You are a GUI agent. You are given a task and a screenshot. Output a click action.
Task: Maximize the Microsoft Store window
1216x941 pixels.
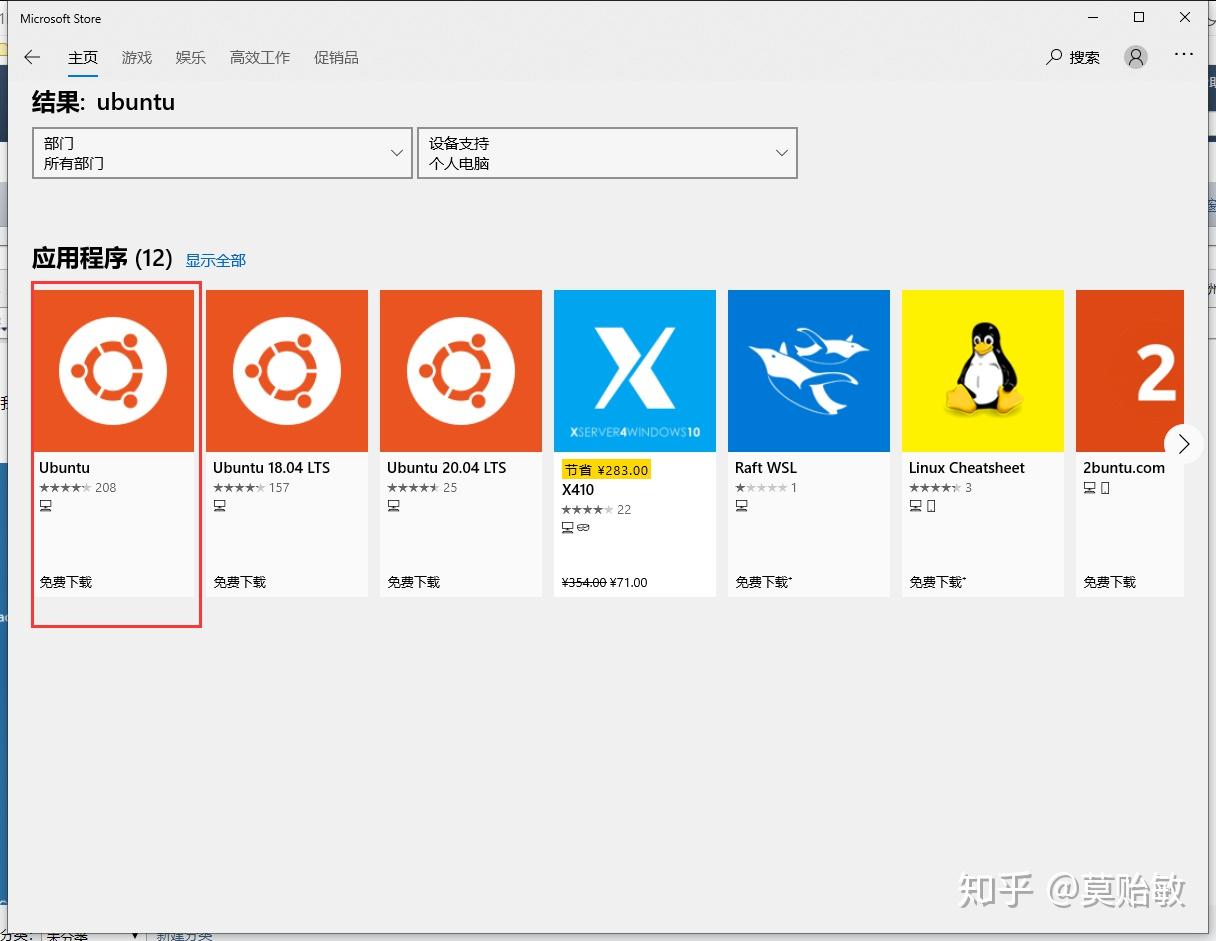tap(1138, 18)
